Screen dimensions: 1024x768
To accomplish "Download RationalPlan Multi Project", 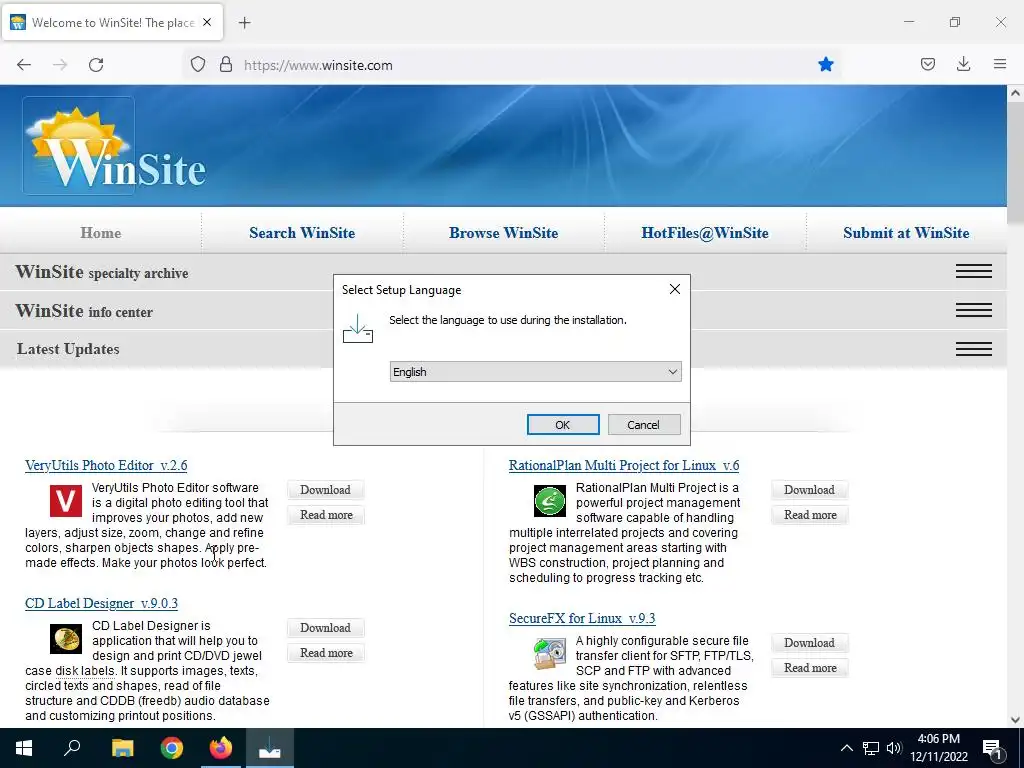I will tap(809, 490).
